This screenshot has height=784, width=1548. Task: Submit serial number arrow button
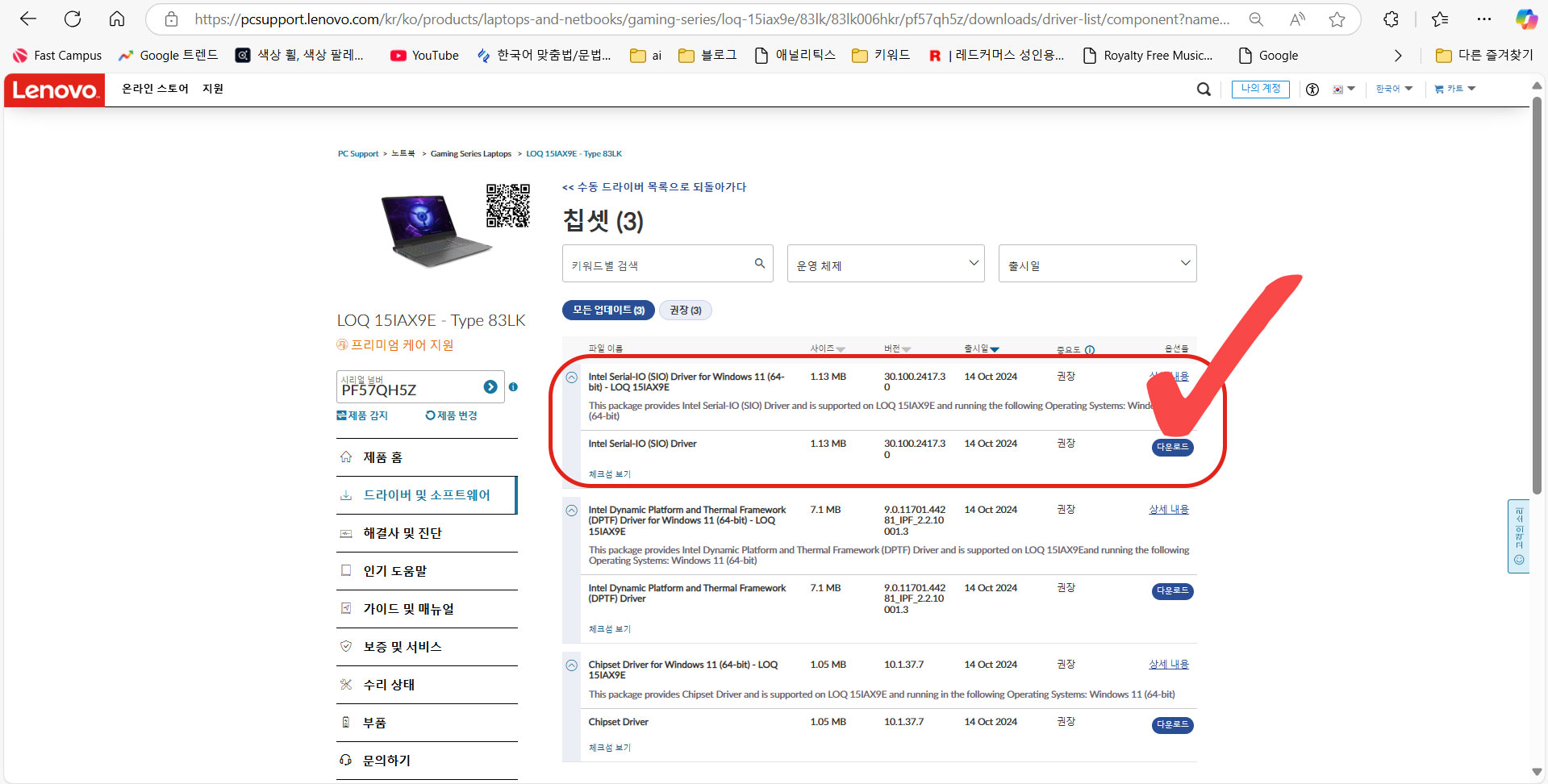490,387
